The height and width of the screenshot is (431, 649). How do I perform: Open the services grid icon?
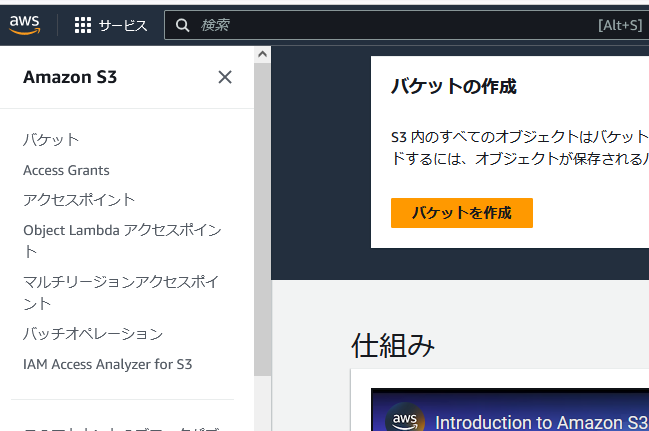click(83, 25)
